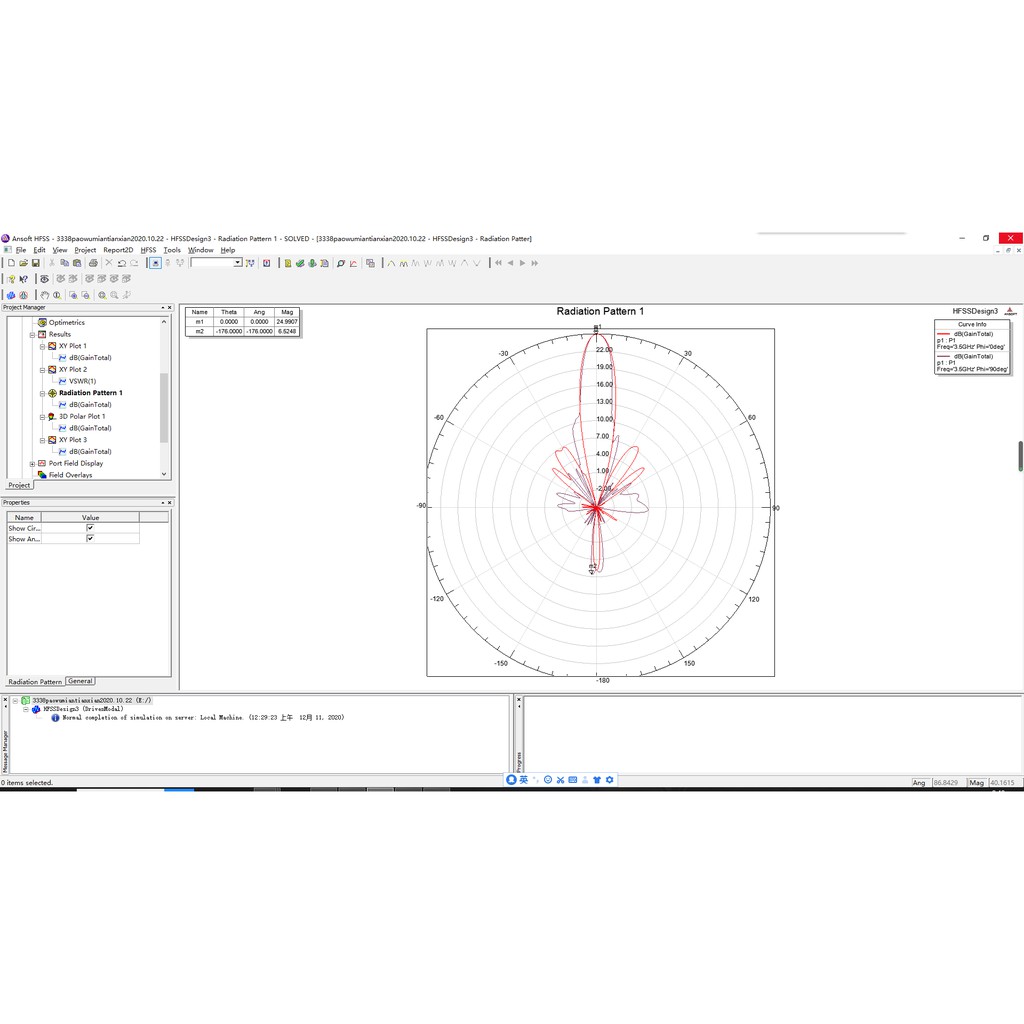Image resolution: width=1024 pixels, height=1024 pixels.
Task: Open the toolbar combo box dropdown
Action: pos(238,263)
